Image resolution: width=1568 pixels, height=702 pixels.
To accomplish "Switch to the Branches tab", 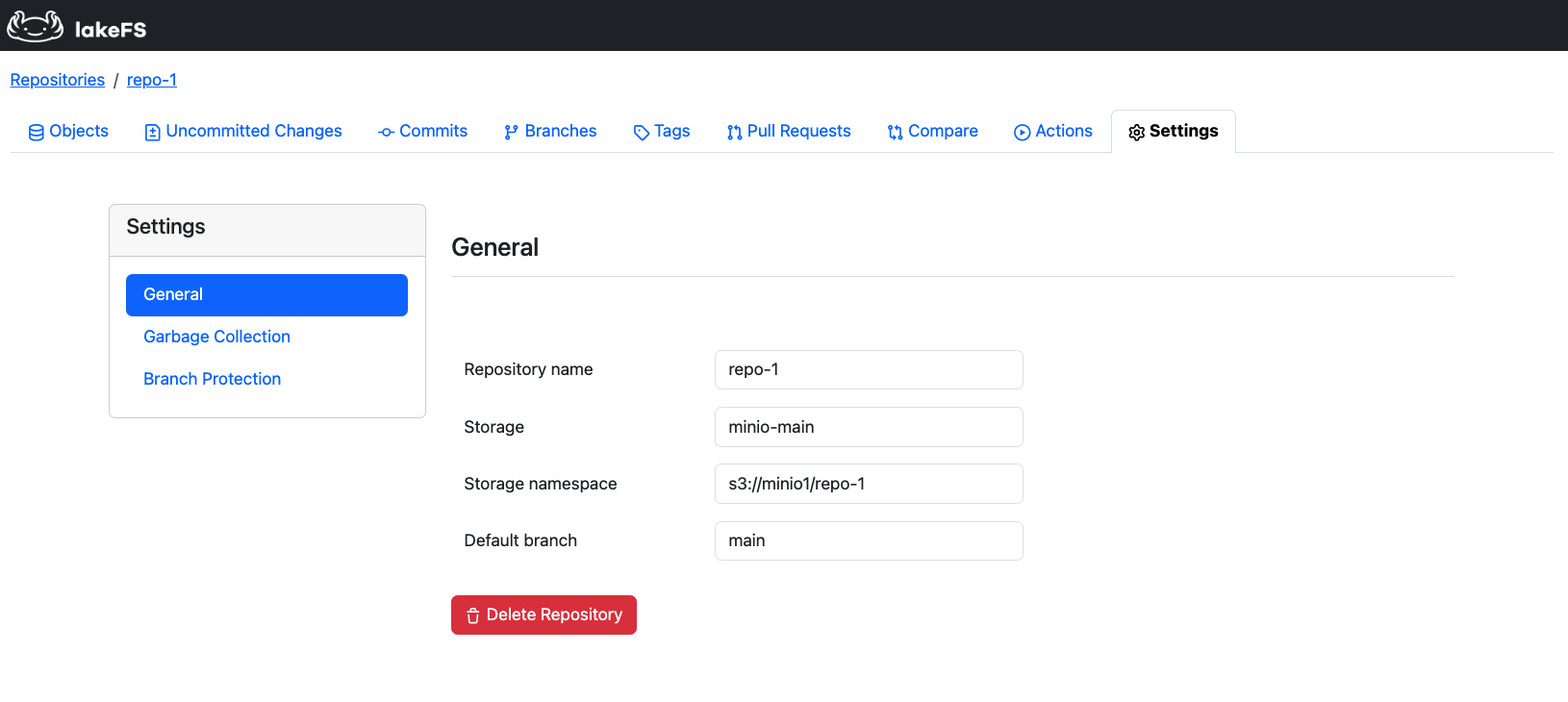I will (x=560, y=131).
